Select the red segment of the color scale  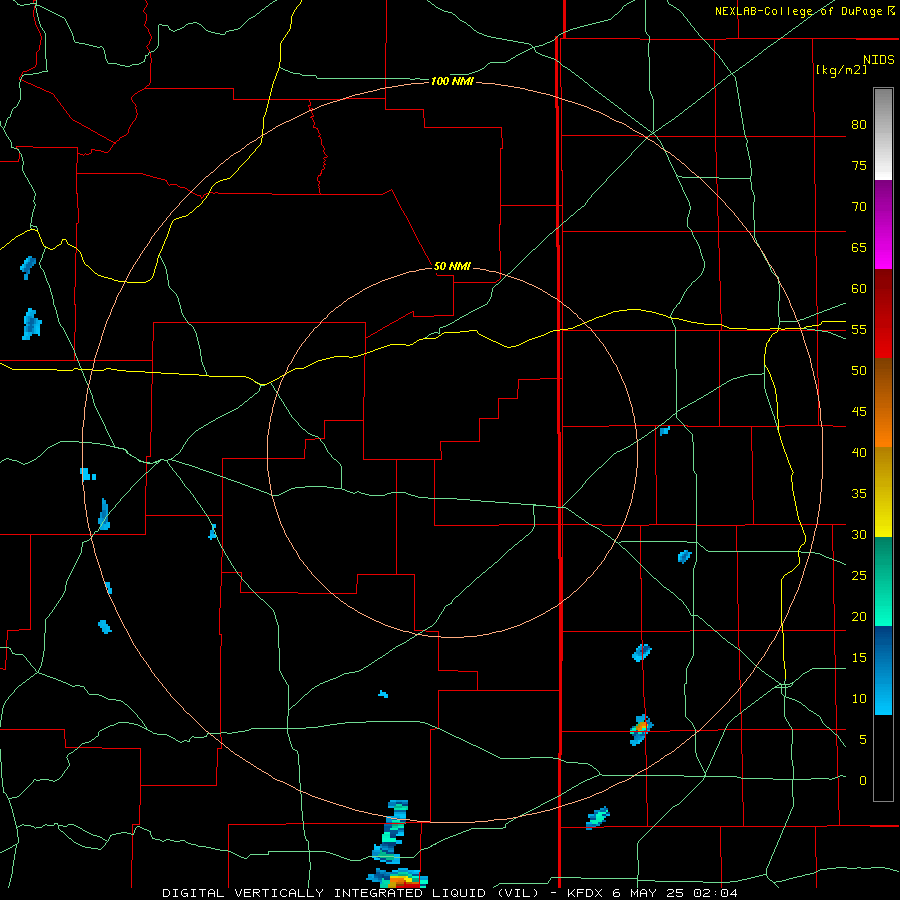click(x=883, y=314)
